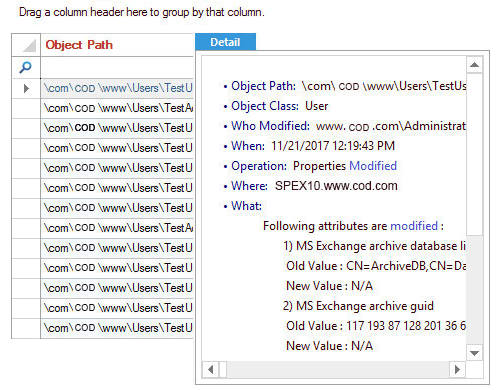500x390 pixels.
Task: Click the grid select-all corner triangle
Action: (29, 46)
